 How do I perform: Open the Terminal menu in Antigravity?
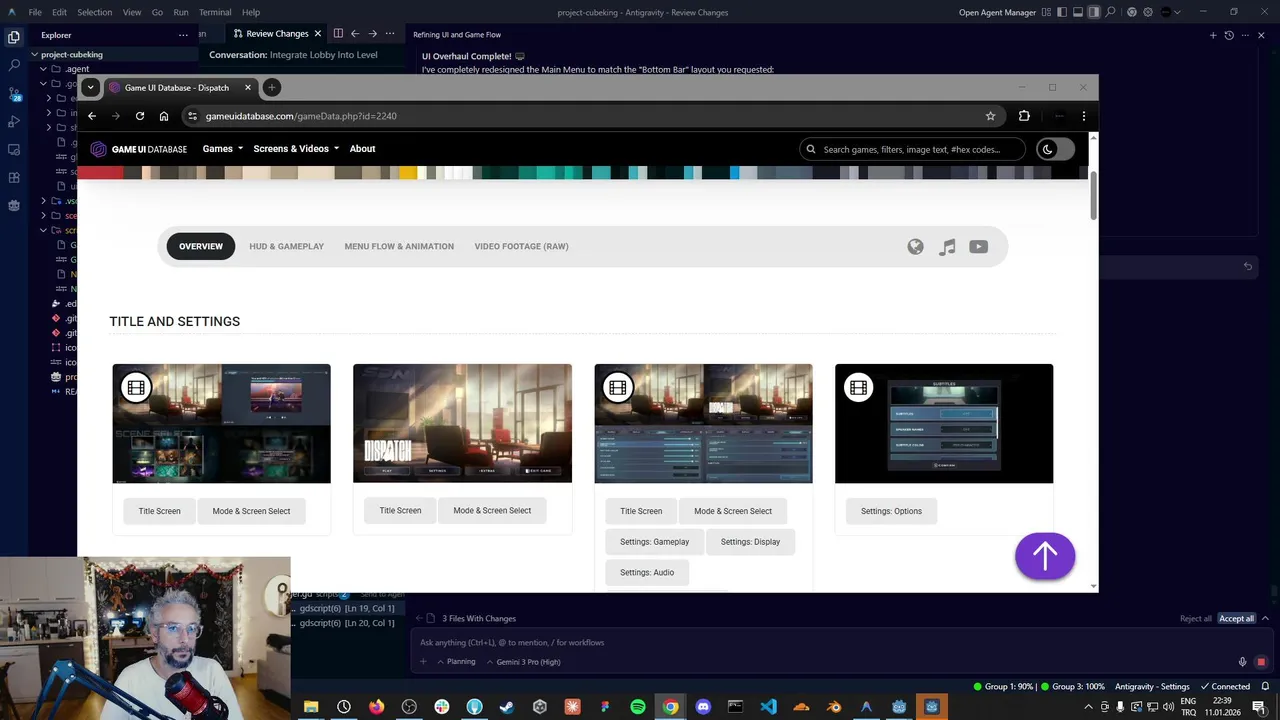(x=215, y=12)
